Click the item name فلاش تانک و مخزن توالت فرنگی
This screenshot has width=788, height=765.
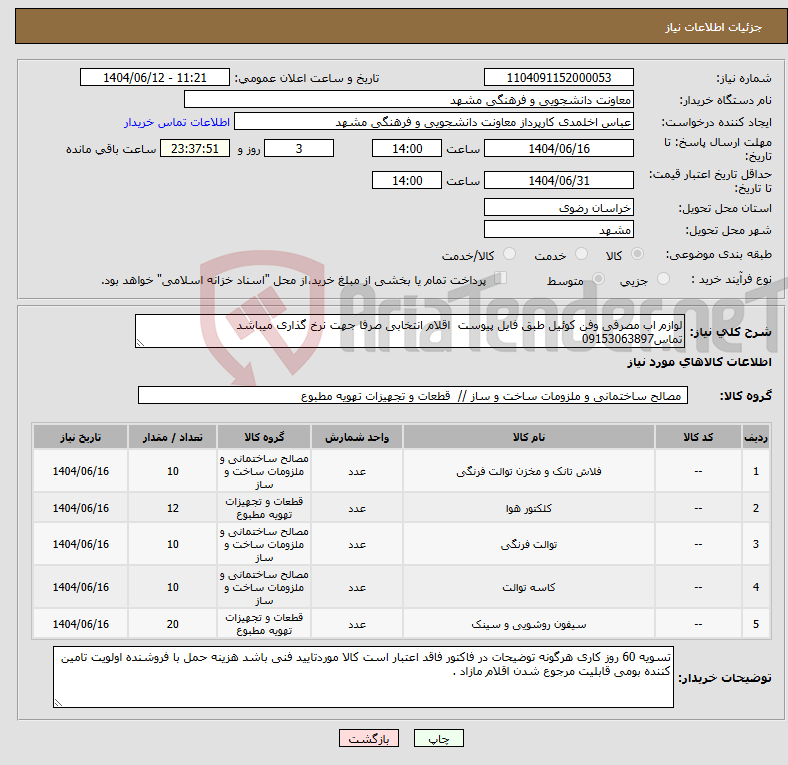(x=529, y=471)
